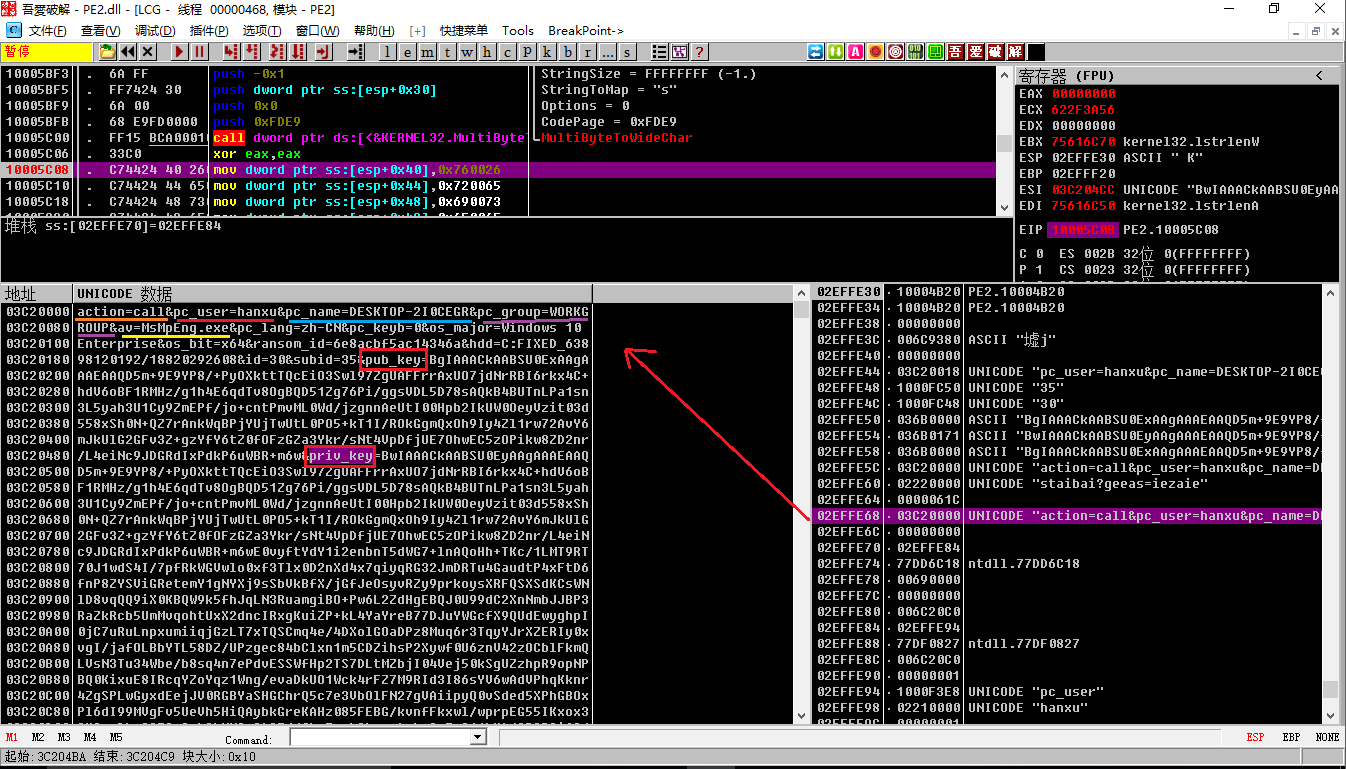The height and width of the screenshot is (769, 1346).
Task: Open the Call stack with the 'k' icon
Action: pos(549,50)
